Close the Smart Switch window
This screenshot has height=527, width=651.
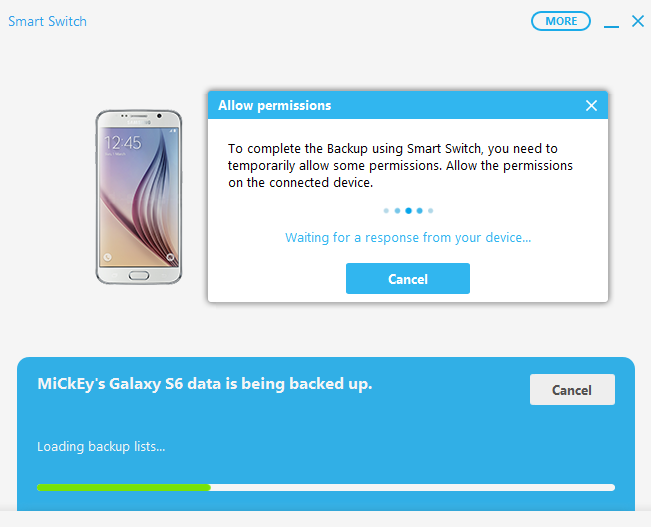638,21
